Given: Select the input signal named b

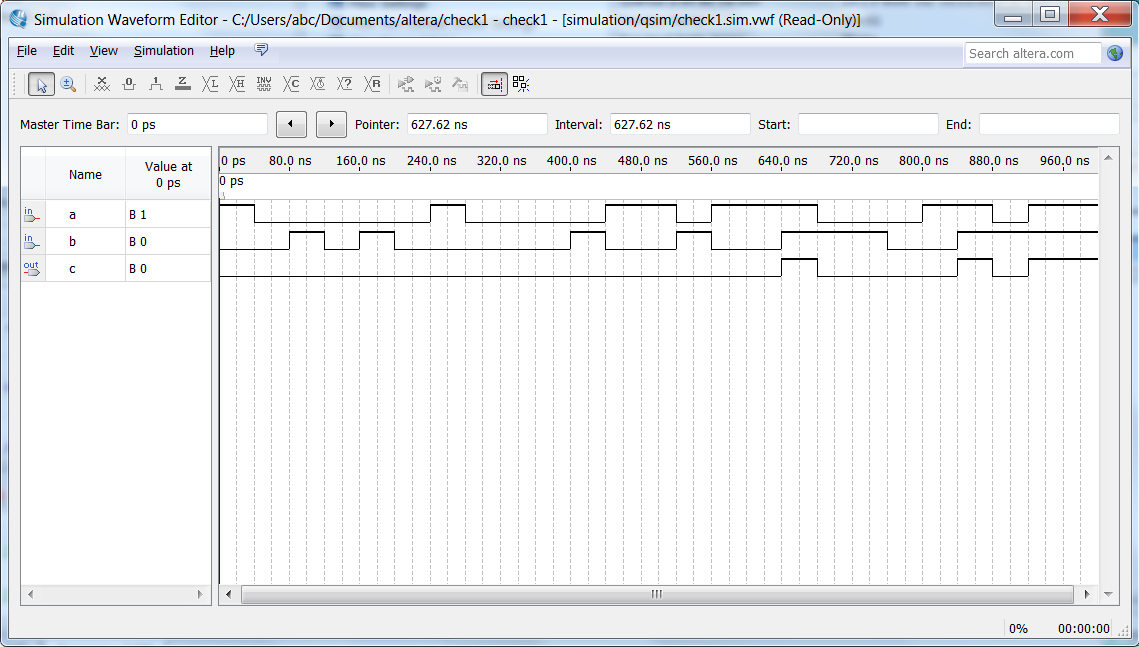Looking at the screenshot, I should click(x=72, y=240).
